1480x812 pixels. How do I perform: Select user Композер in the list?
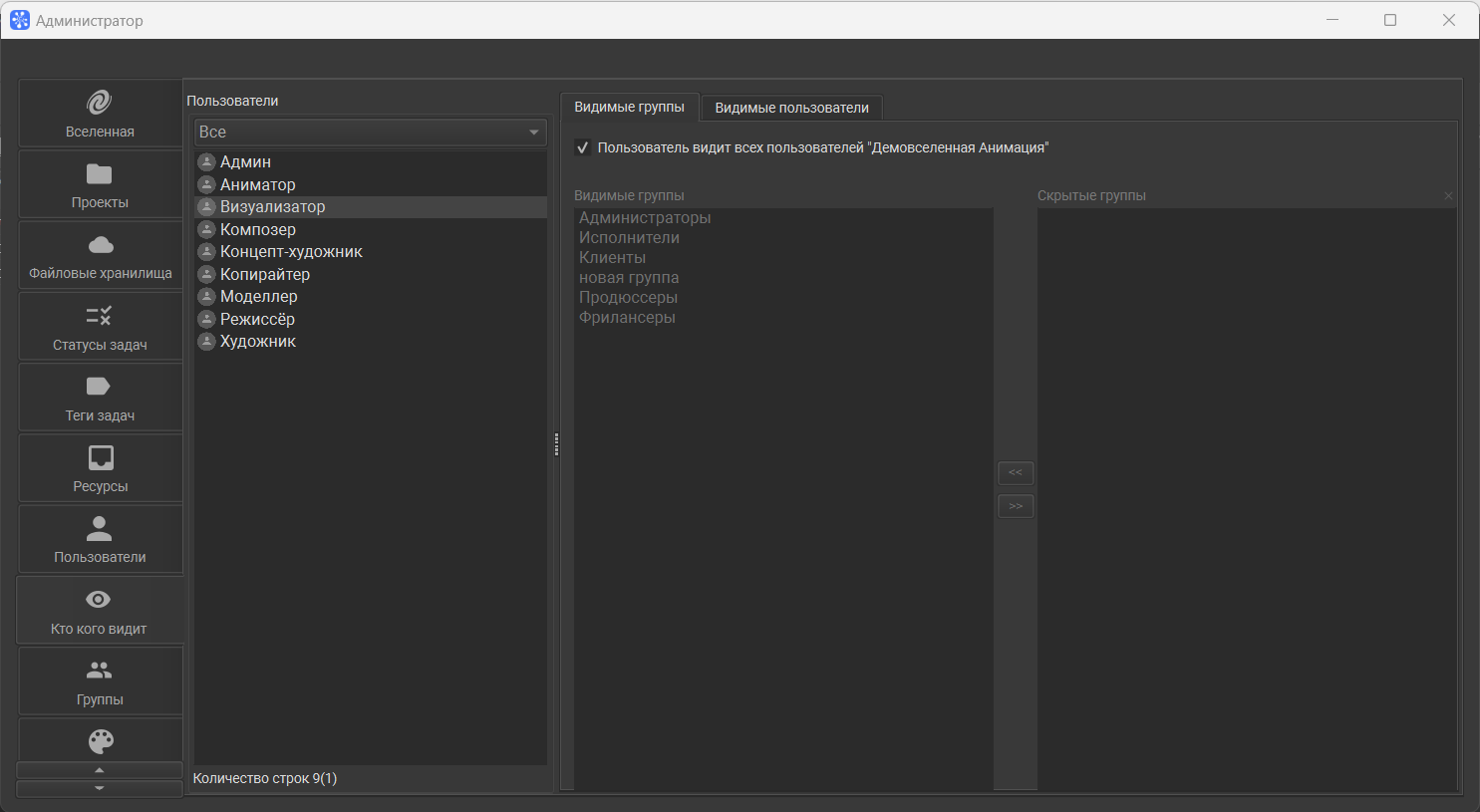pyautogui.click(x=371, y=229)
